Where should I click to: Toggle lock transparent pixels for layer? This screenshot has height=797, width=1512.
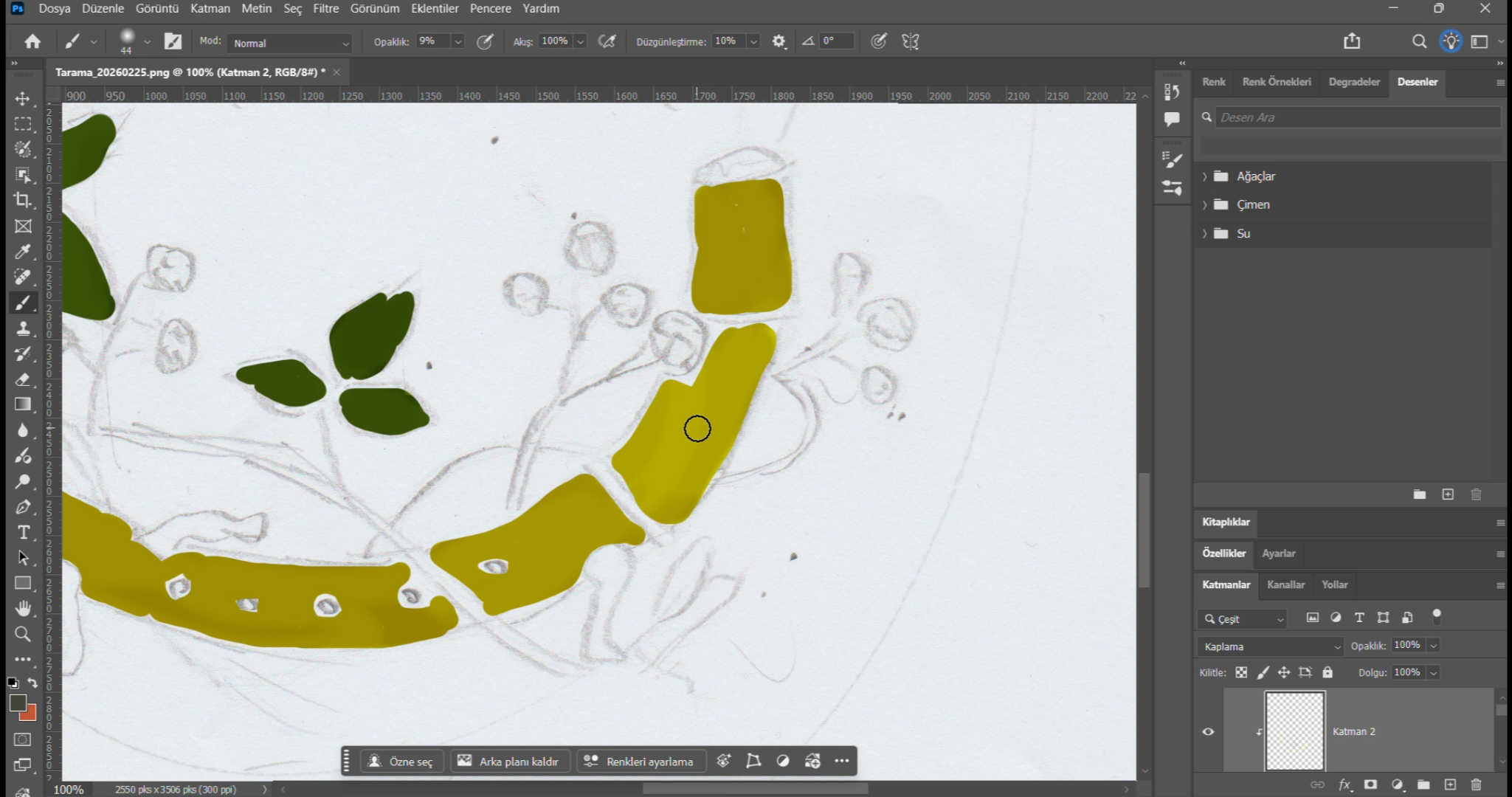[1241, 672]
